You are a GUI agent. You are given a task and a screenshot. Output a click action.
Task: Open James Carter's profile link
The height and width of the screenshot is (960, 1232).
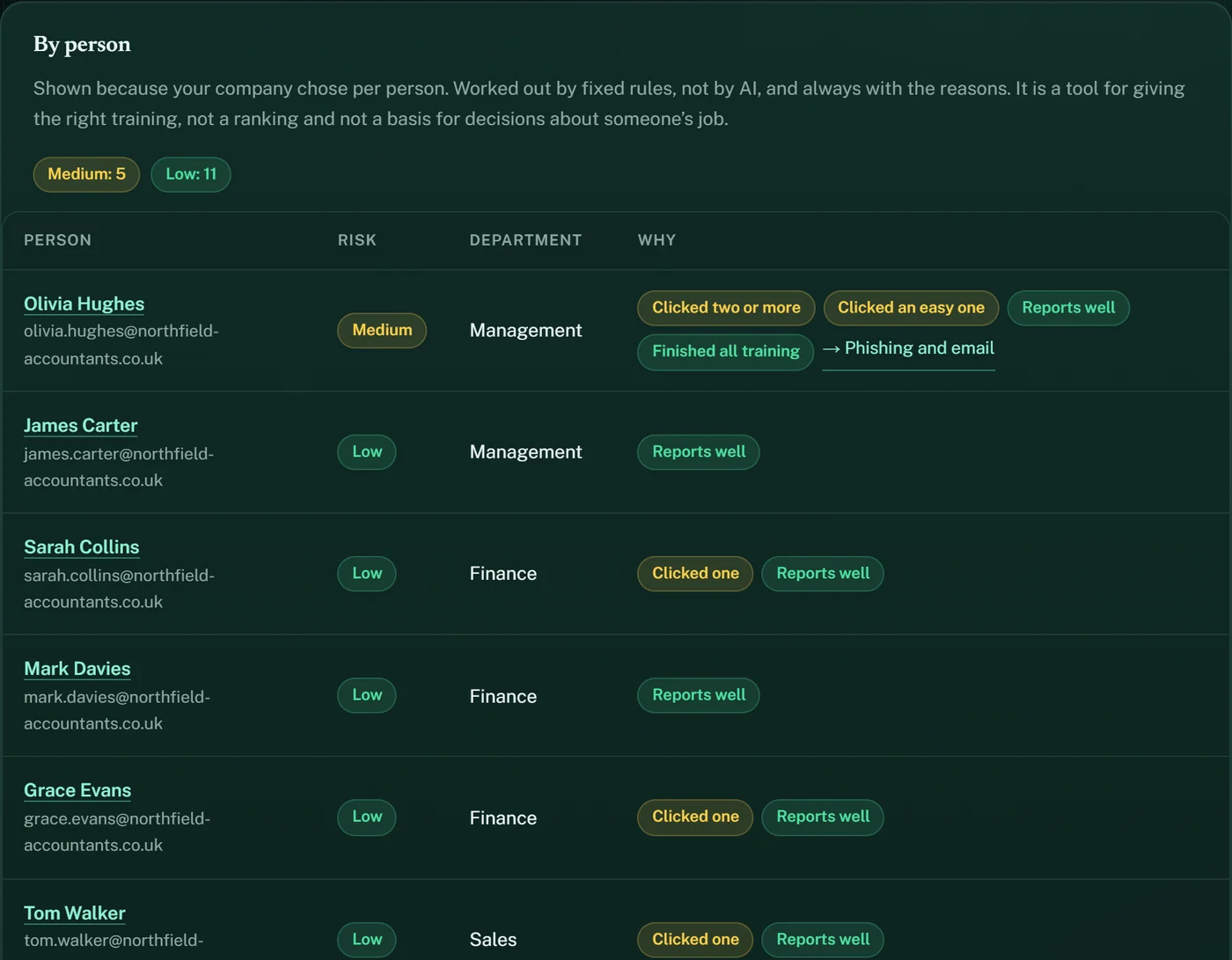[x=80, y=426]
